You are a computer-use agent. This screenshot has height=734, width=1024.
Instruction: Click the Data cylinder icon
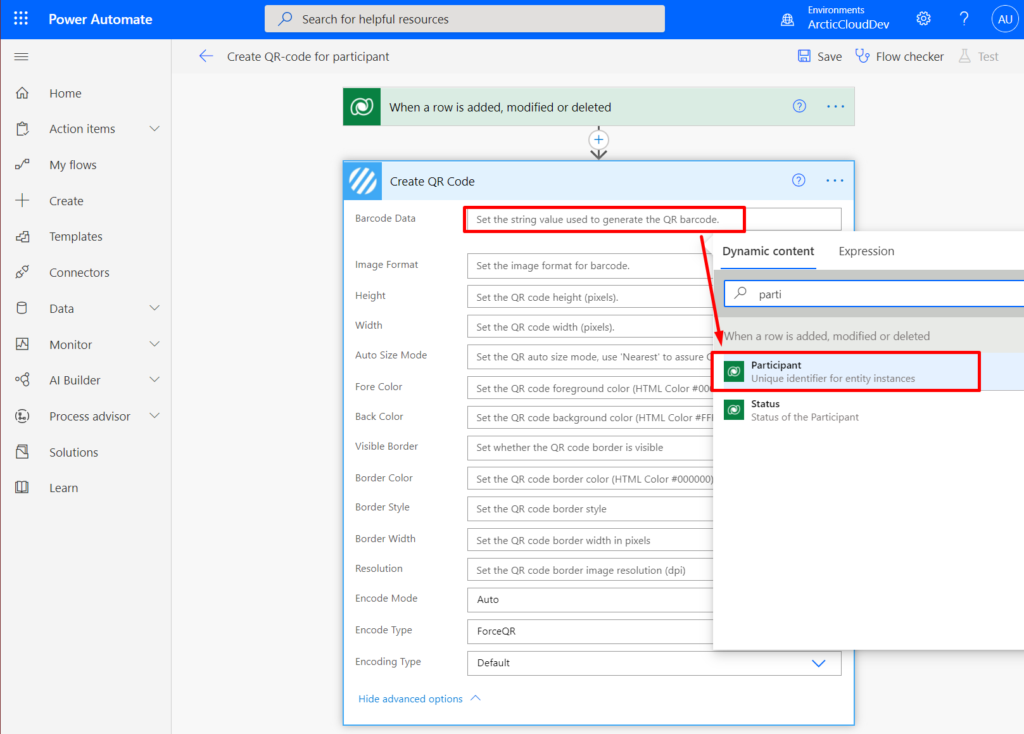click(x=22, y=308)
